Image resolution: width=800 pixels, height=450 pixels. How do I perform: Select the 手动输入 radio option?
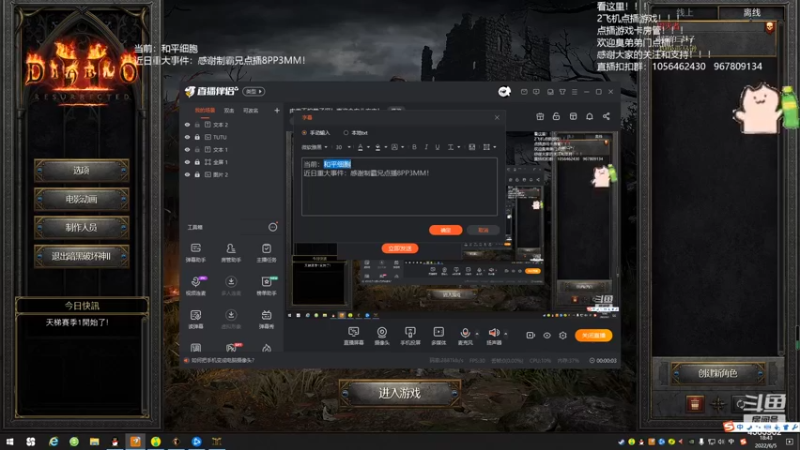point(305,133)
